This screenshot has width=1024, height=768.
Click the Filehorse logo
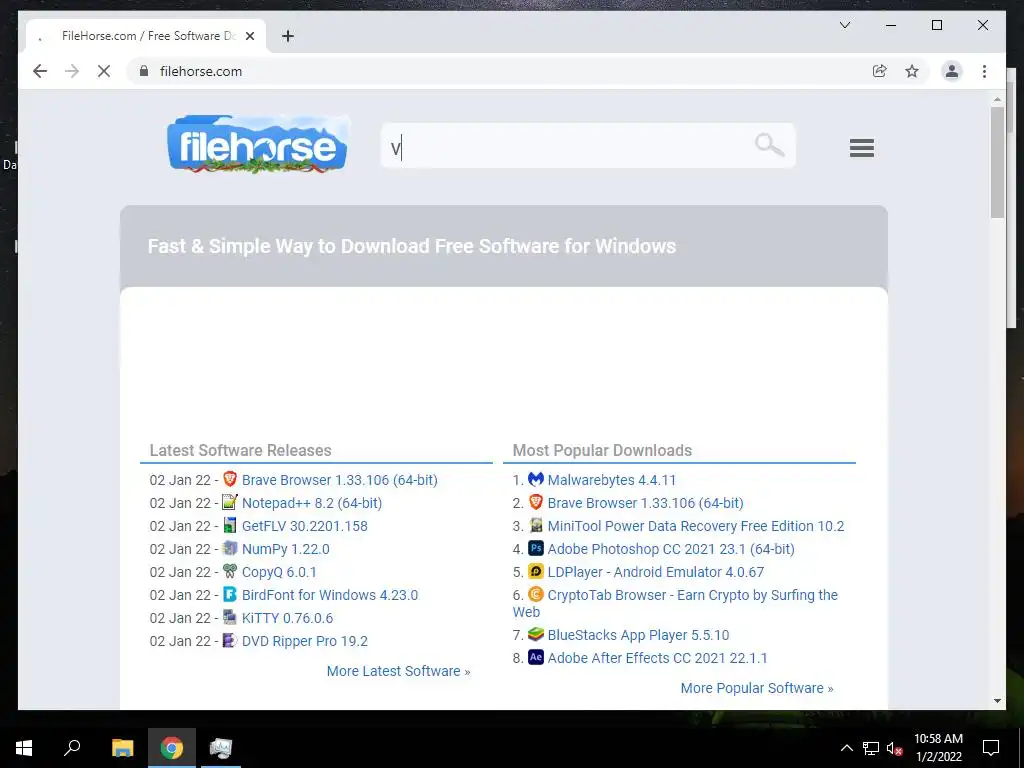click(257, 145)
